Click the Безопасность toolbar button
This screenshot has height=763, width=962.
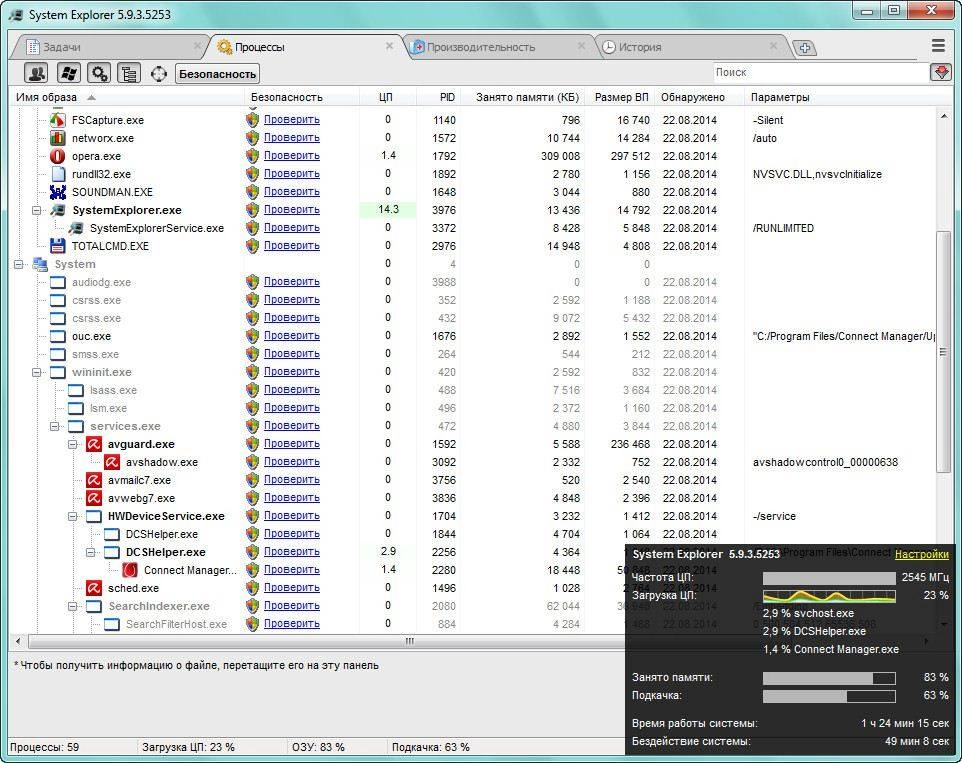pyautogui.click(x=217, y=74)
